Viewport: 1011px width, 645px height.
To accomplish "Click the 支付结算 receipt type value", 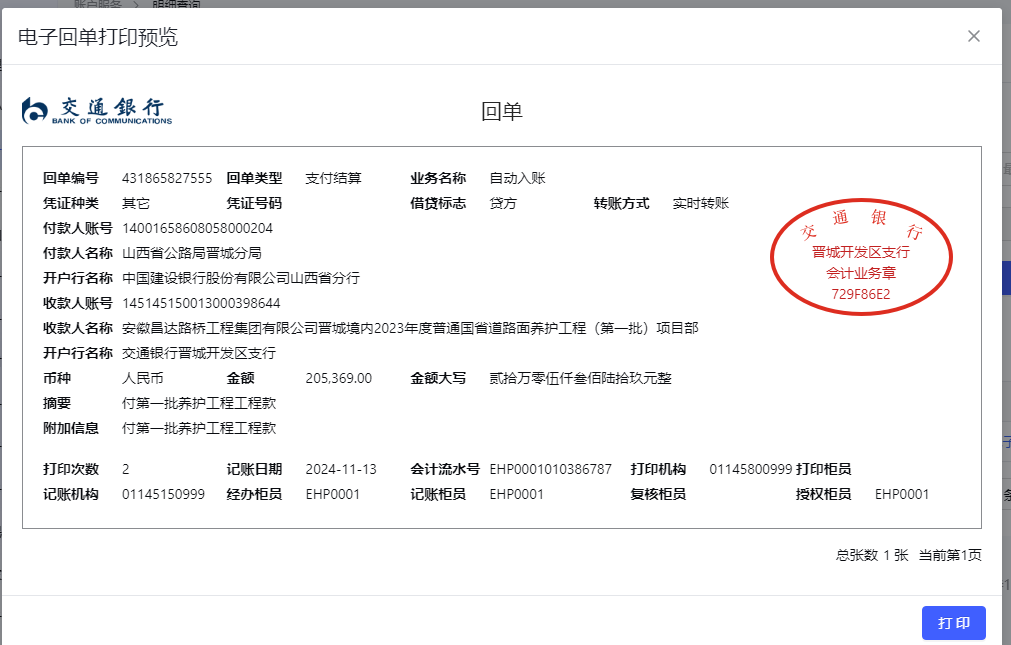I will click(333, 178).
